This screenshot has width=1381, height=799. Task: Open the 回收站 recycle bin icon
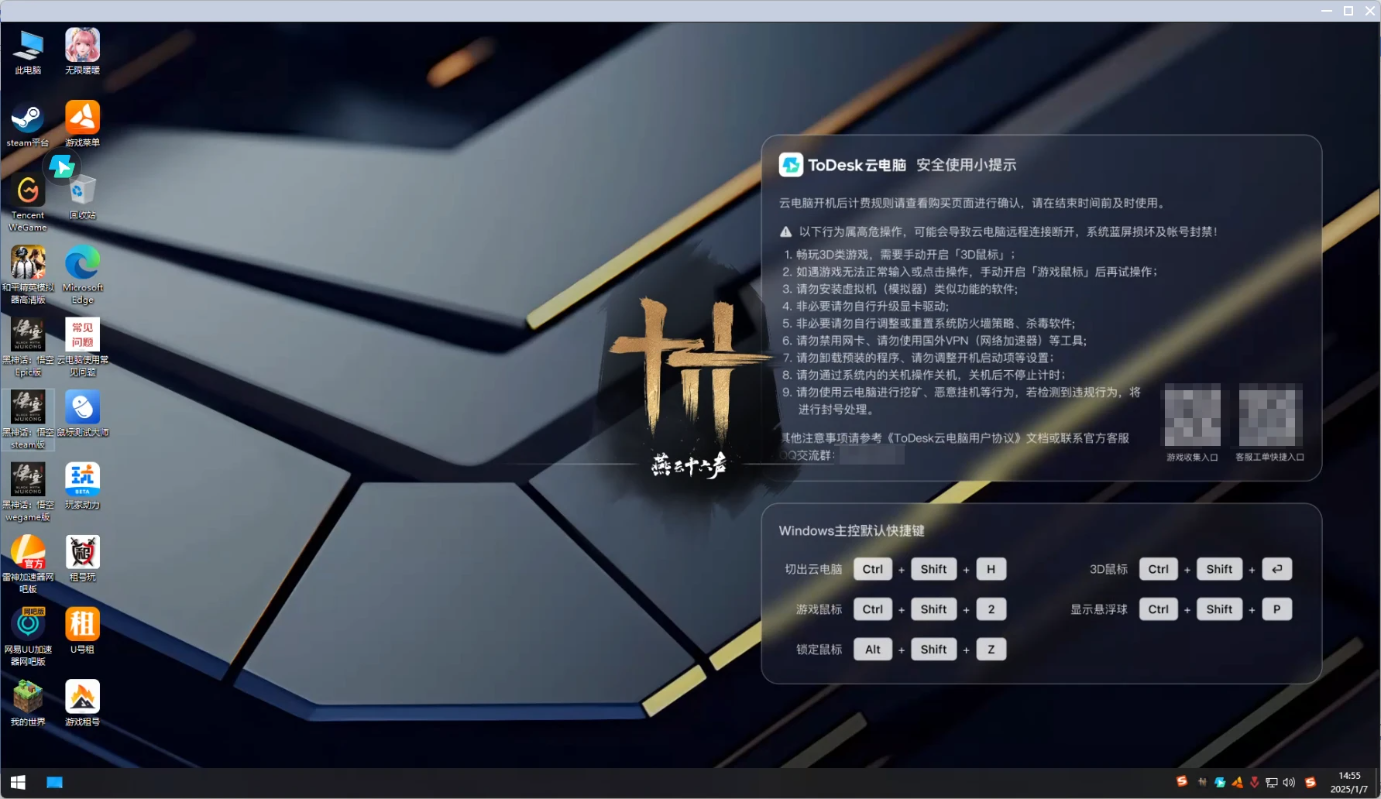point(82,197)
